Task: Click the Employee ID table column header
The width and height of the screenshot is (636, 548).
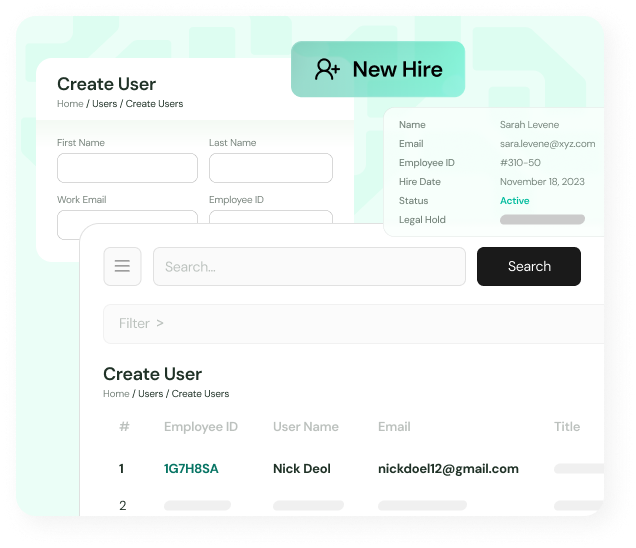Action: point(201,427)
